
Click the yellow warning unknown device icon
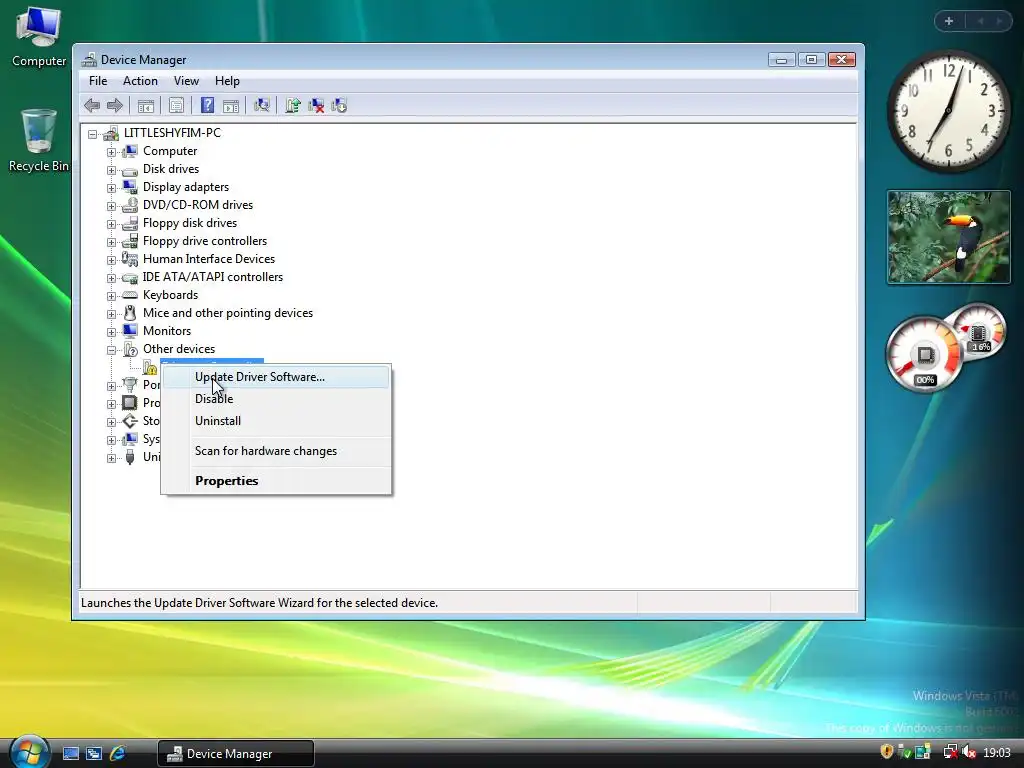point(150,367)
